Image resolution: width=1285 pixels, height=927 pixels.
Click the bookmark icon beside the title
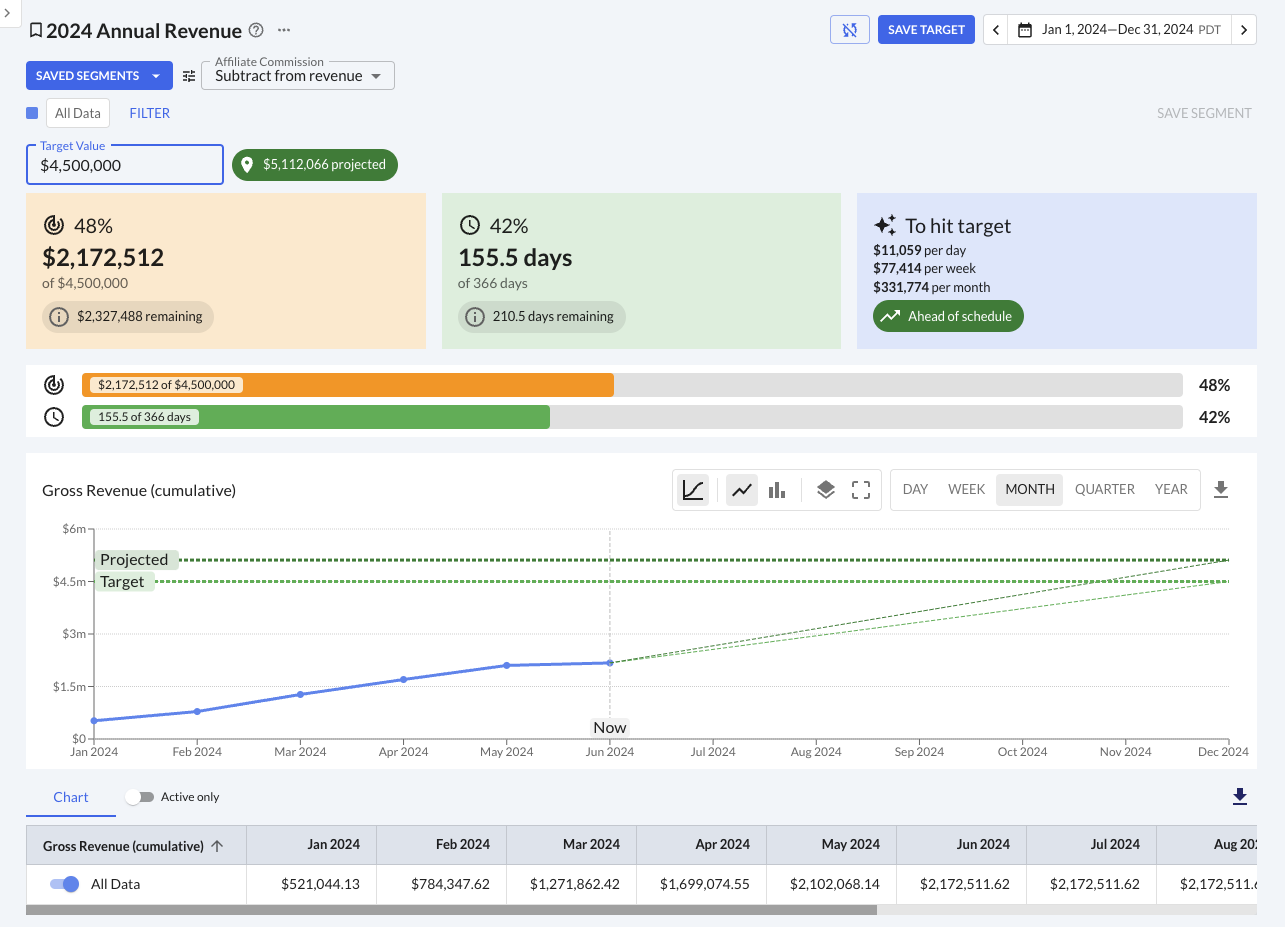(35, 30)
